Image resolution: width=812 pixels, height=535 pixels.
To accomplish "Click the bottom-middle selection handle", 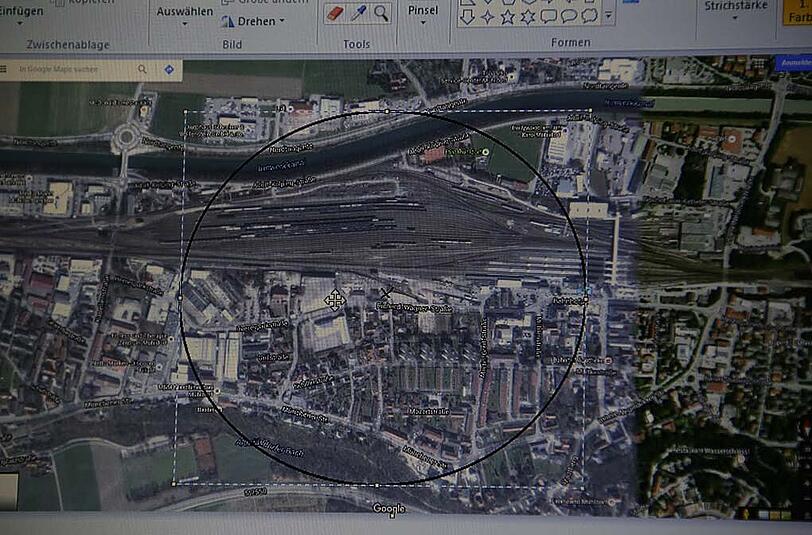I will (377, 485).
